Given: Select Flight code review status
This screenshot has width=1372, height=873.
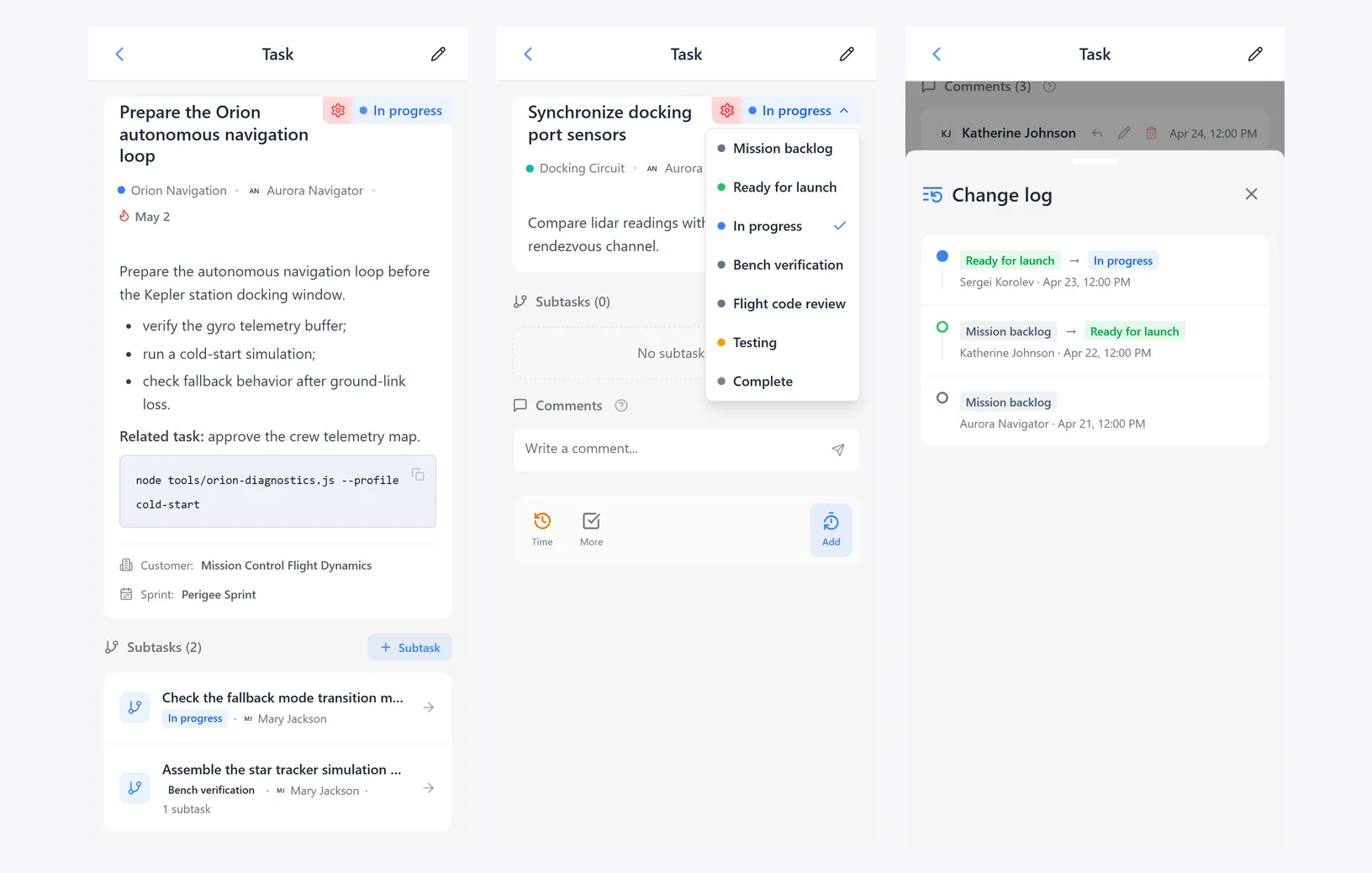Looking at the screenshot, I should pyautogui.click(x=783, y=303).
